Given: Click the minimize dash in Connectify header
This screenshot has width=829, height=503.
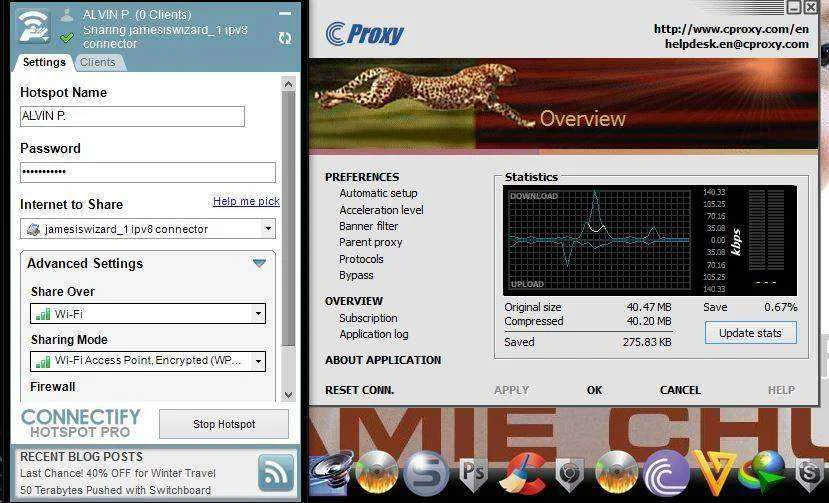Looking at the screenshot, I should [x=285, y=14].
